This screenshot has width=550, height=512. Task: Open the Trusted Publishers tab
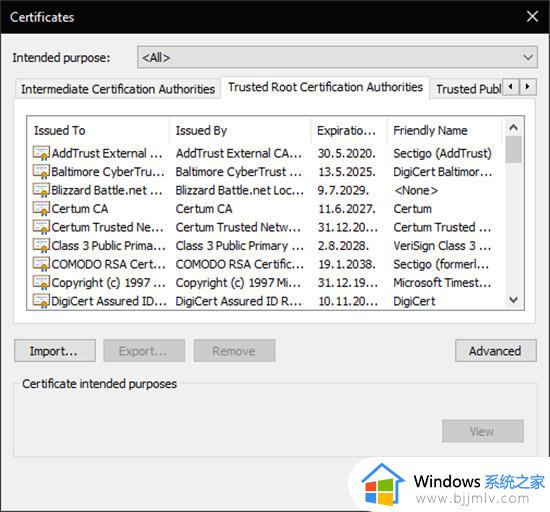click(x=468, y=89)
